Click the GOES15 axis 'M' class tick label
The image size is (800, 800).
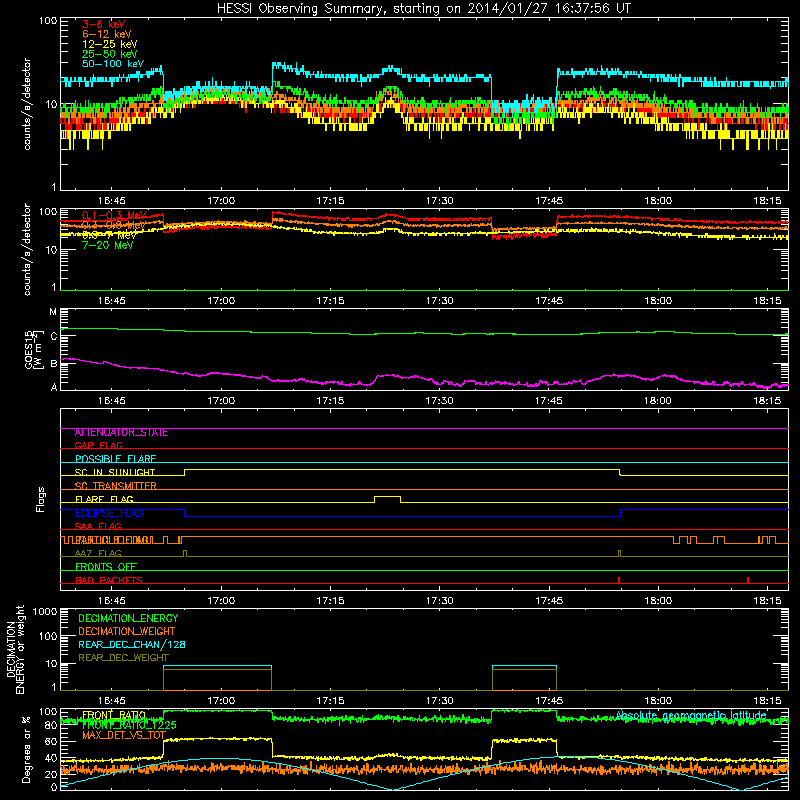coord(53,312)
